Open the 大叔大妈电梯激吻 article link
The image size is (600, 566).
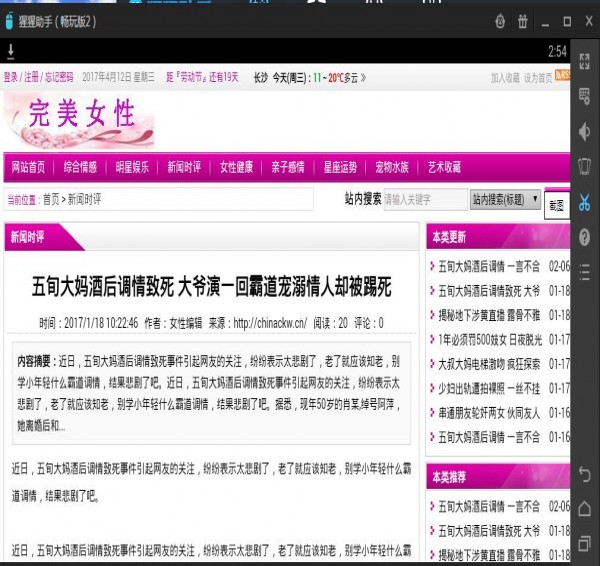(x=489, y=364)
